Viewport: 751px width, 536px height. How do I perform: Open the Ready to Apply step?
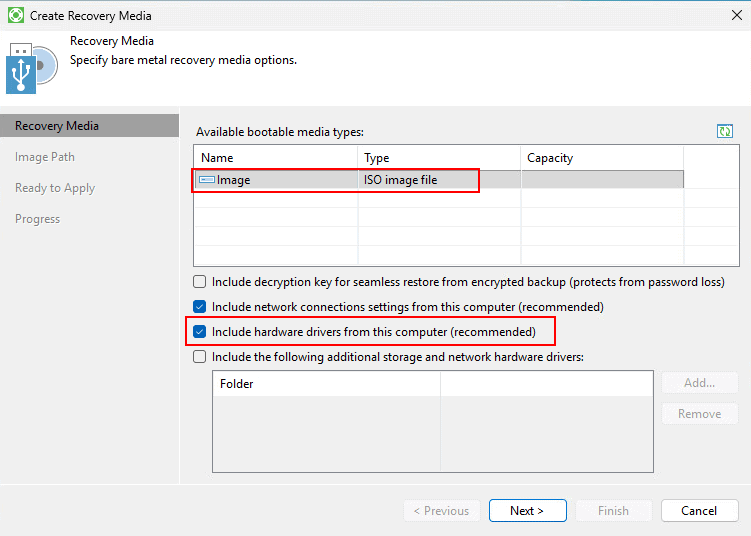click(x=55, y=188)
